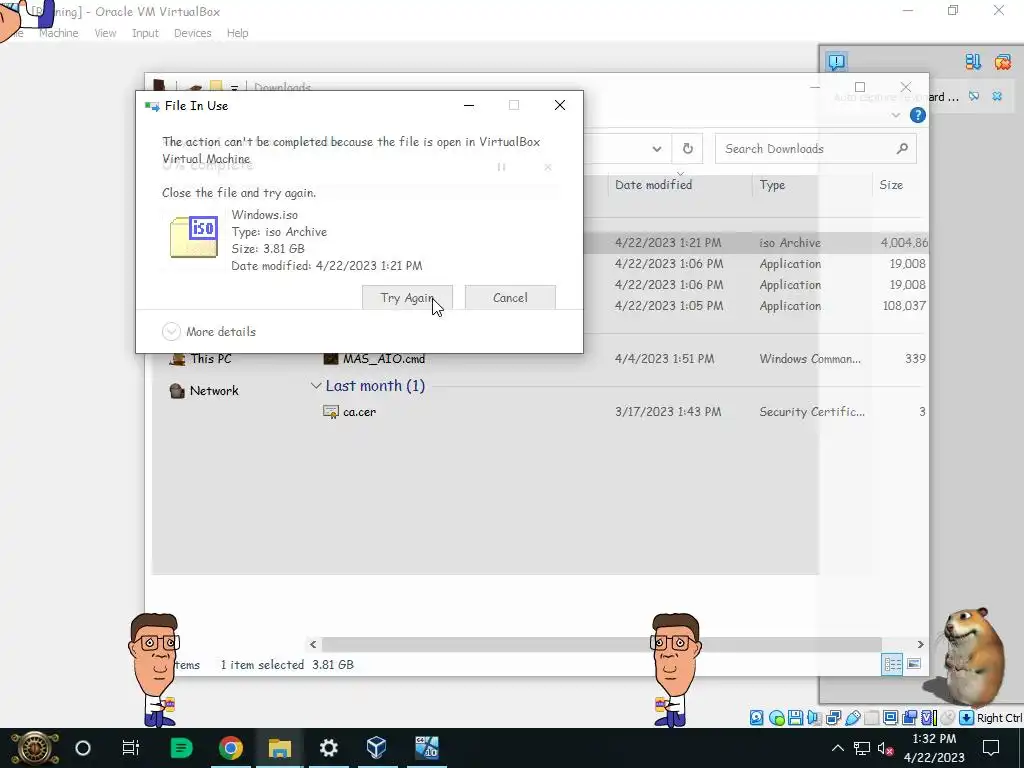This screenshot has height=768, width=1024.
Task: Open File Explorer help question mark
Action: coord(917,115)
